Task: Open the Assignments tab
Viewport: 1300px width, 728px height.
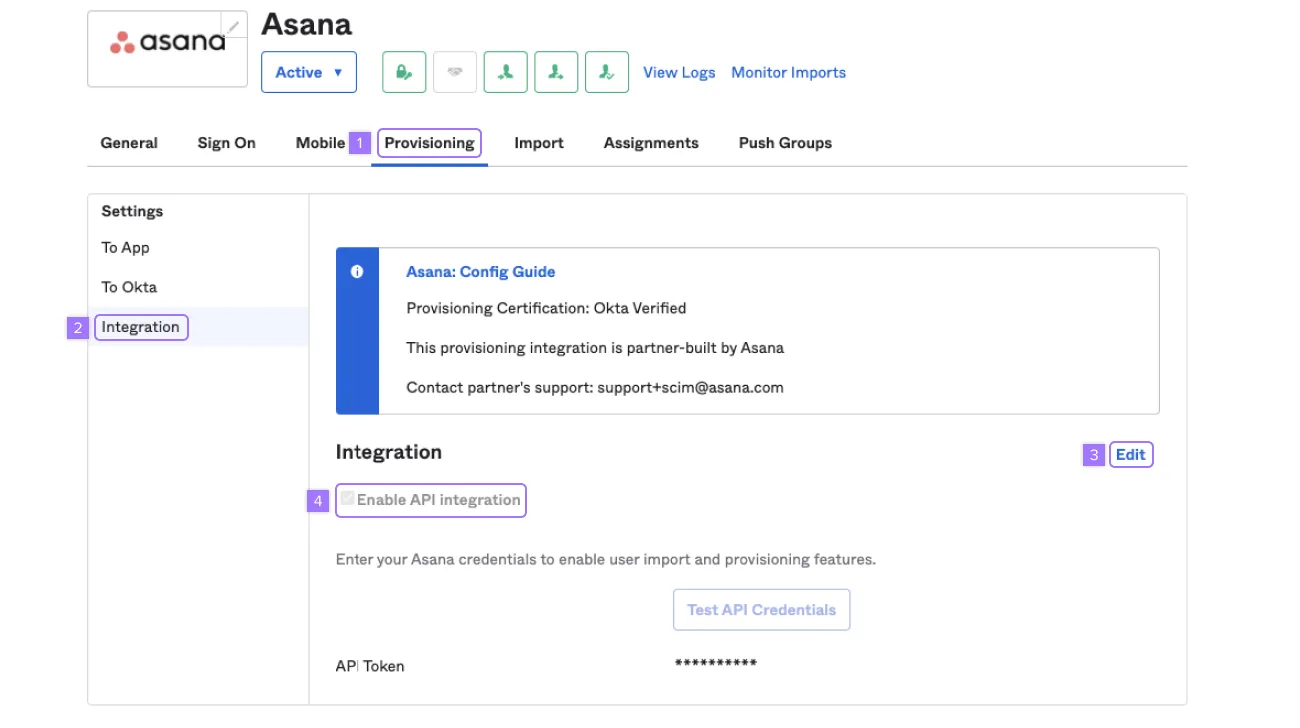Action: pos(651,143)
